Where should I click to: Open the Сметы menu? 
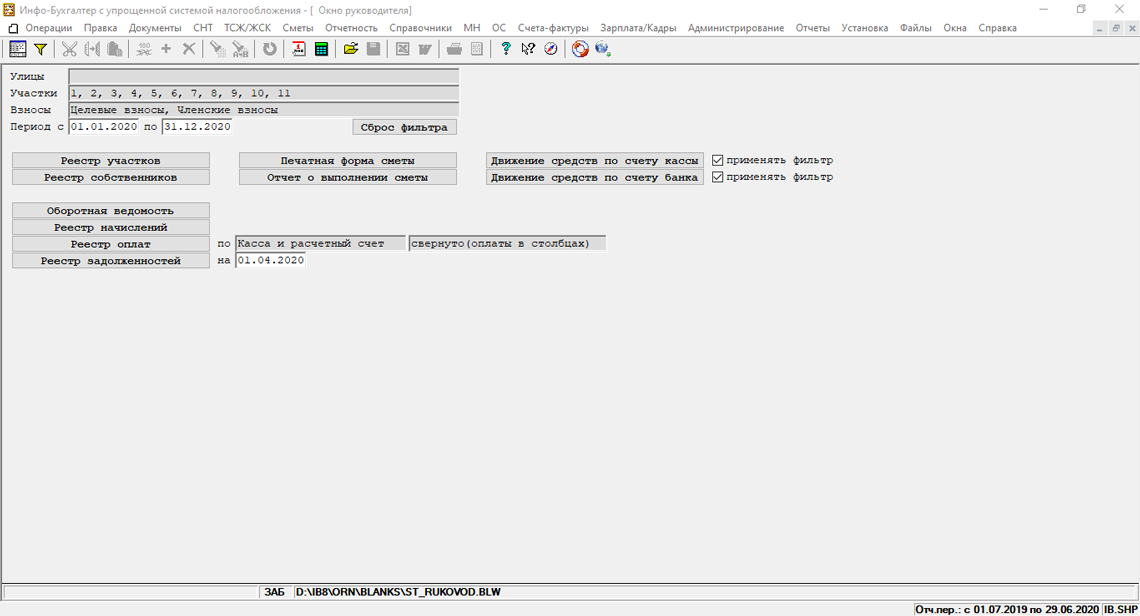298,28
